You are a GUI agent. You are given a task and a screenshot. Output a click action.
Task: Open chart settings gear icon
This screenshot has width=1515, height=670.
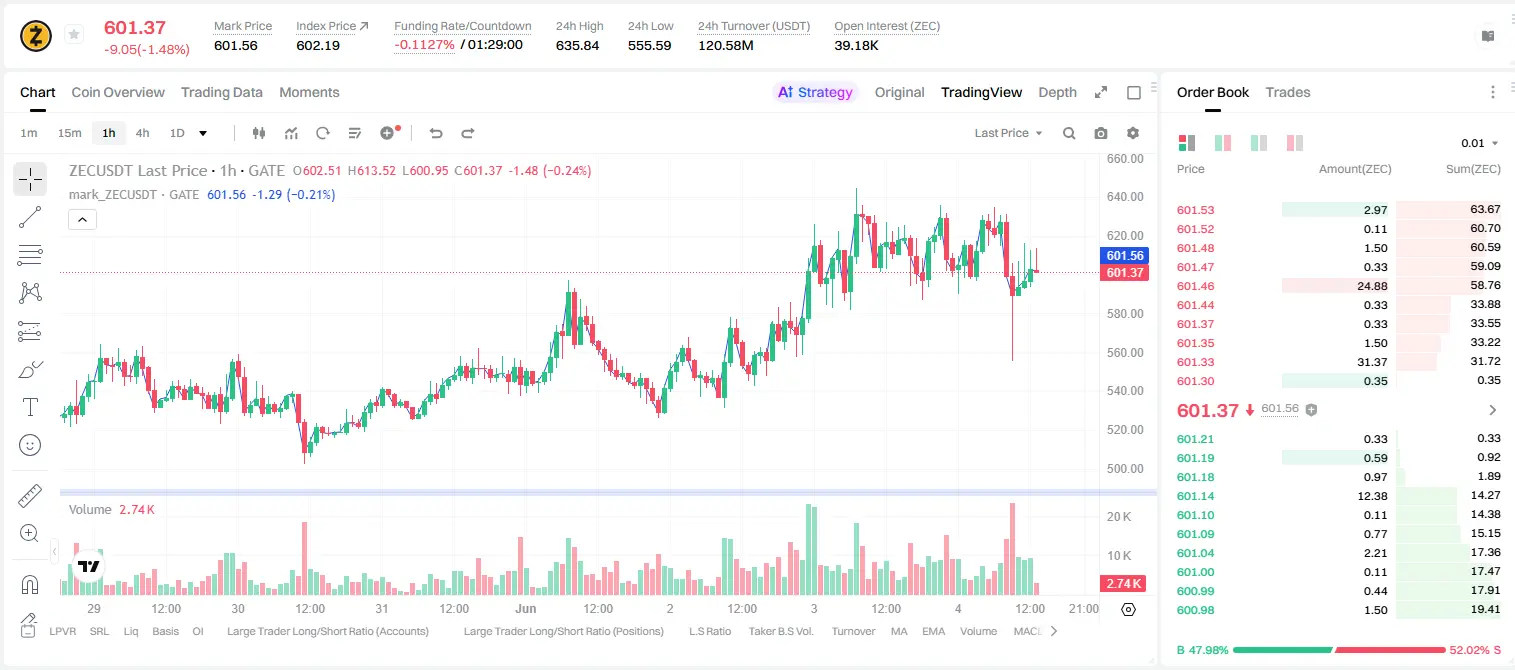1133,133
